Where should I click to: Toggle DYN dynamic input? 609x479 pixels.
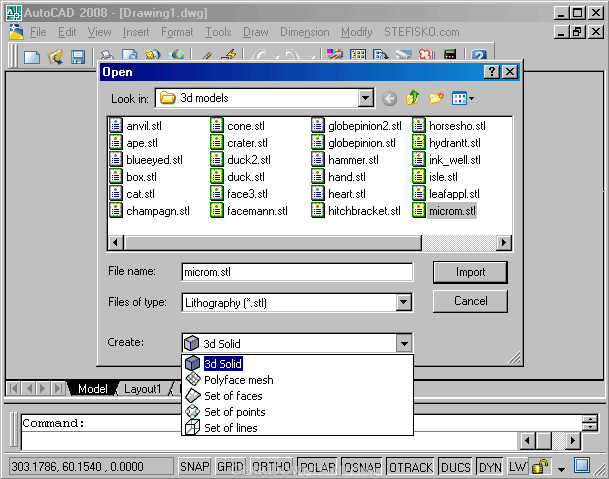click(x=490, y=466)
